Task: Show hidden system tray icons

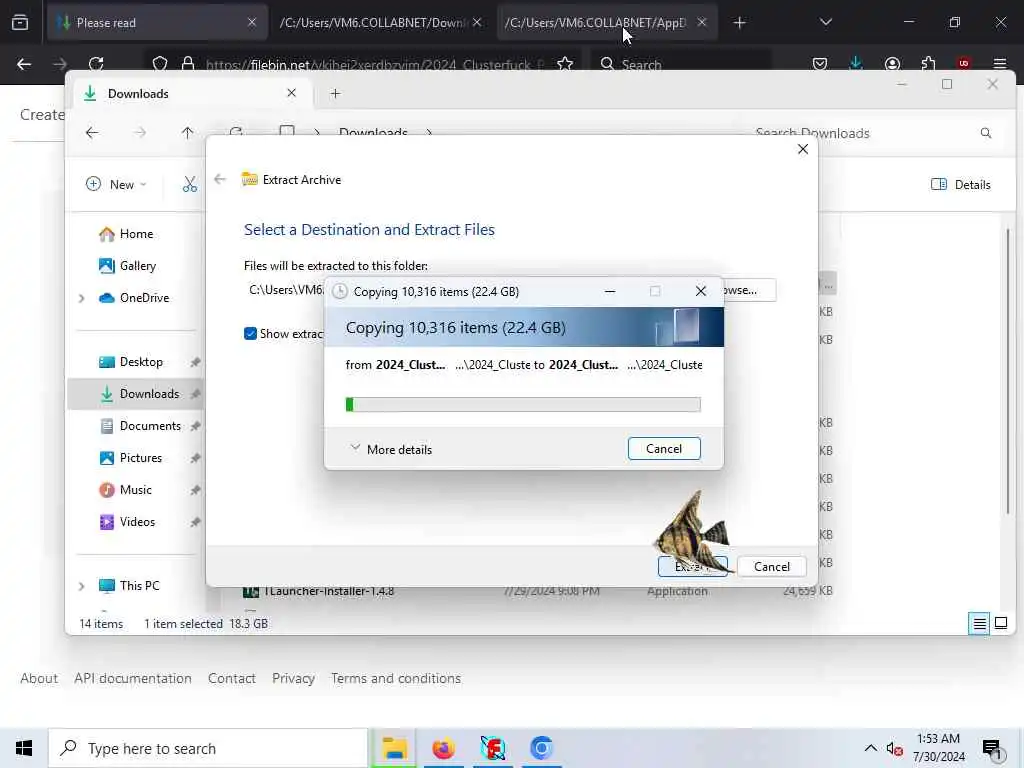Action: [x=871, y=748]
